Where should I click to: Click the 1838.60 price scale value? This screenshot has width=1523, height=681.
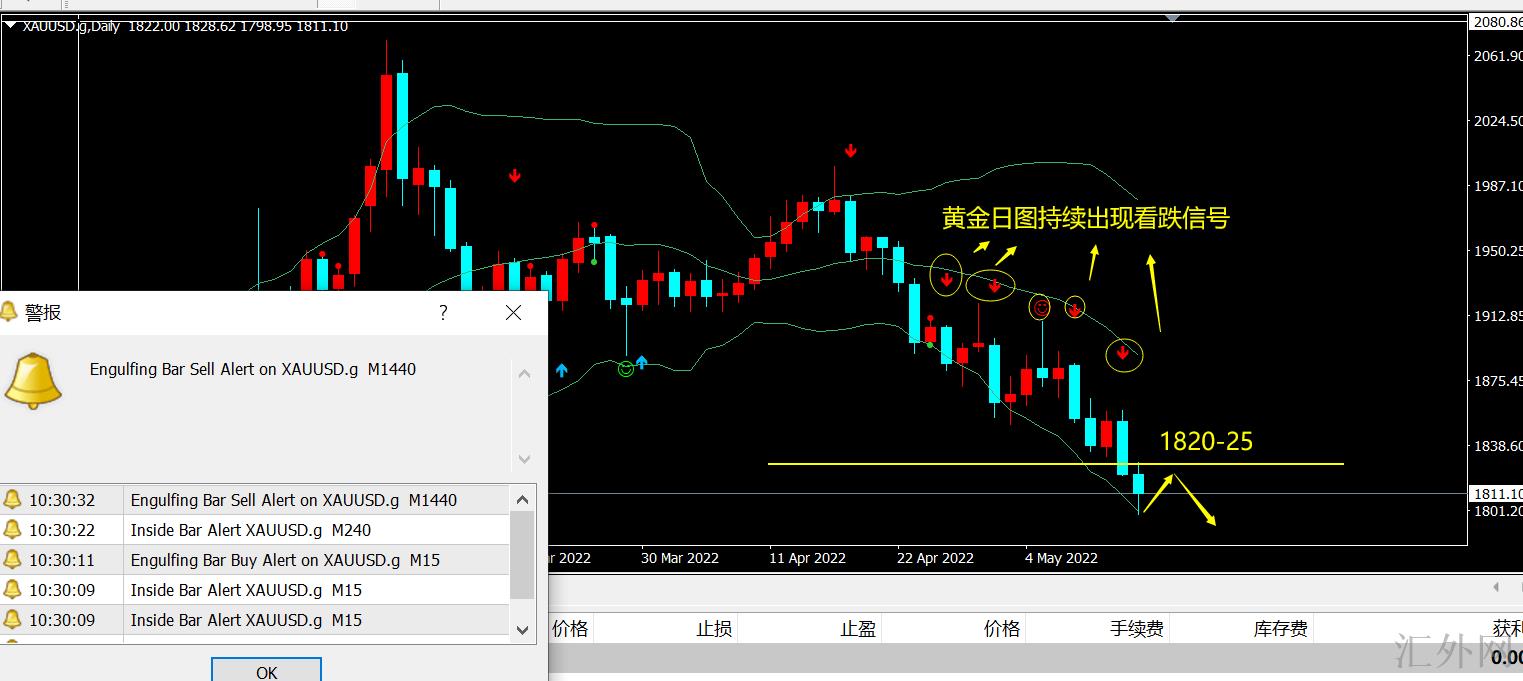(1497, 446)
